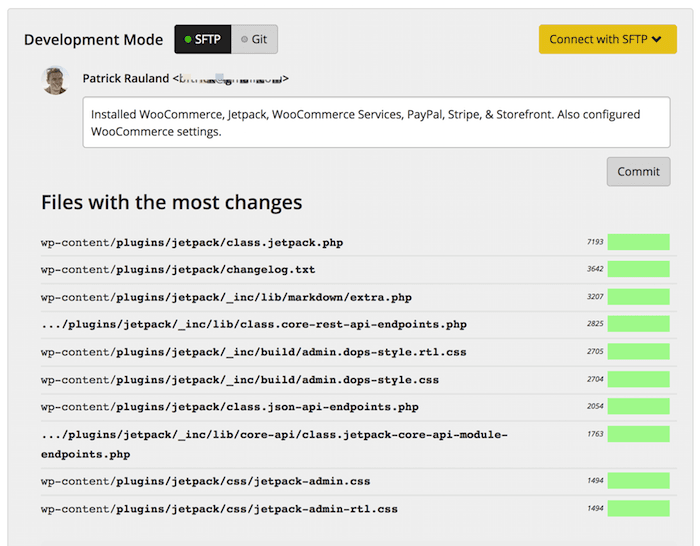The image size is (700, 546).
Task: Select the class.core-rest-api-endpoints.php file row
Action: click(359, 325)
